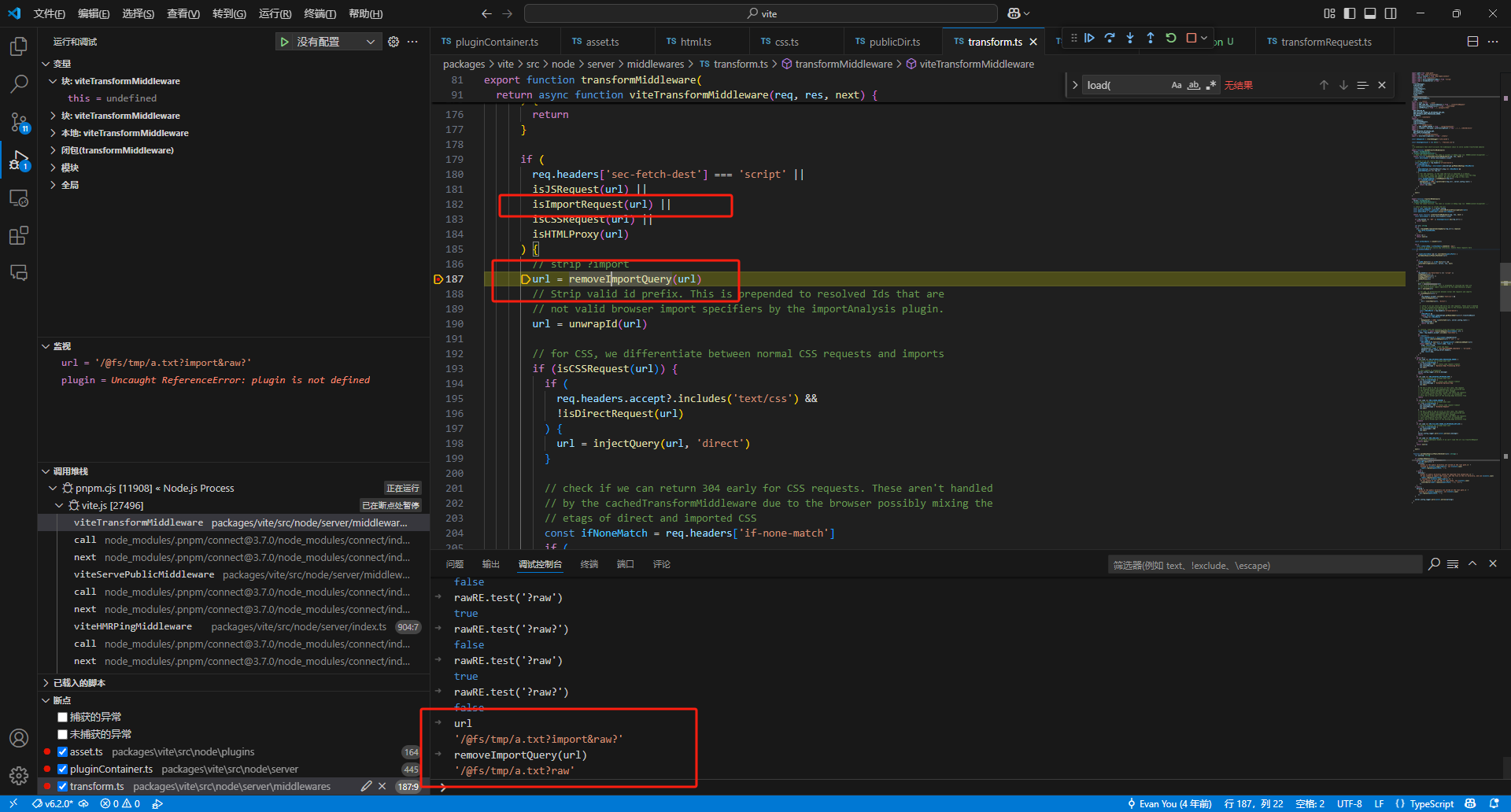Click Step Into in the debug toolbar

[1130, 38]
